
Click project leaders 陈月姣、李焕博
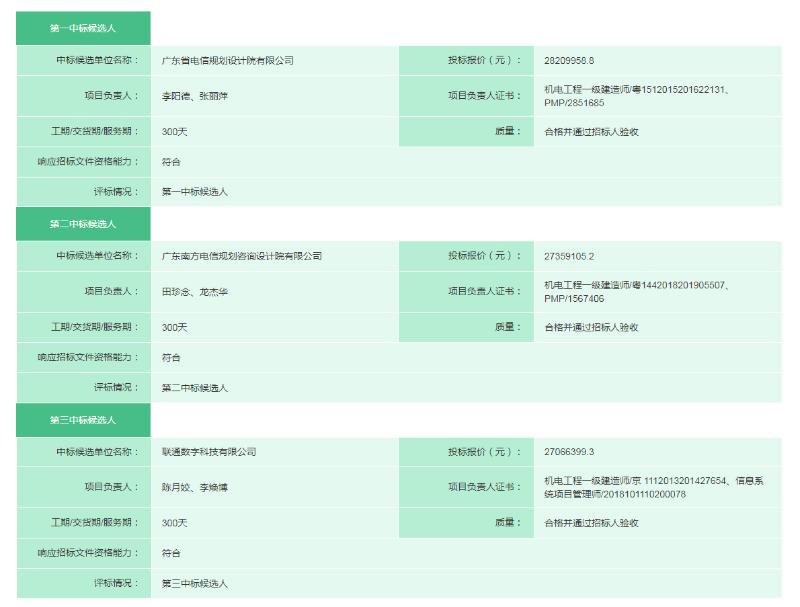(195, 488)
